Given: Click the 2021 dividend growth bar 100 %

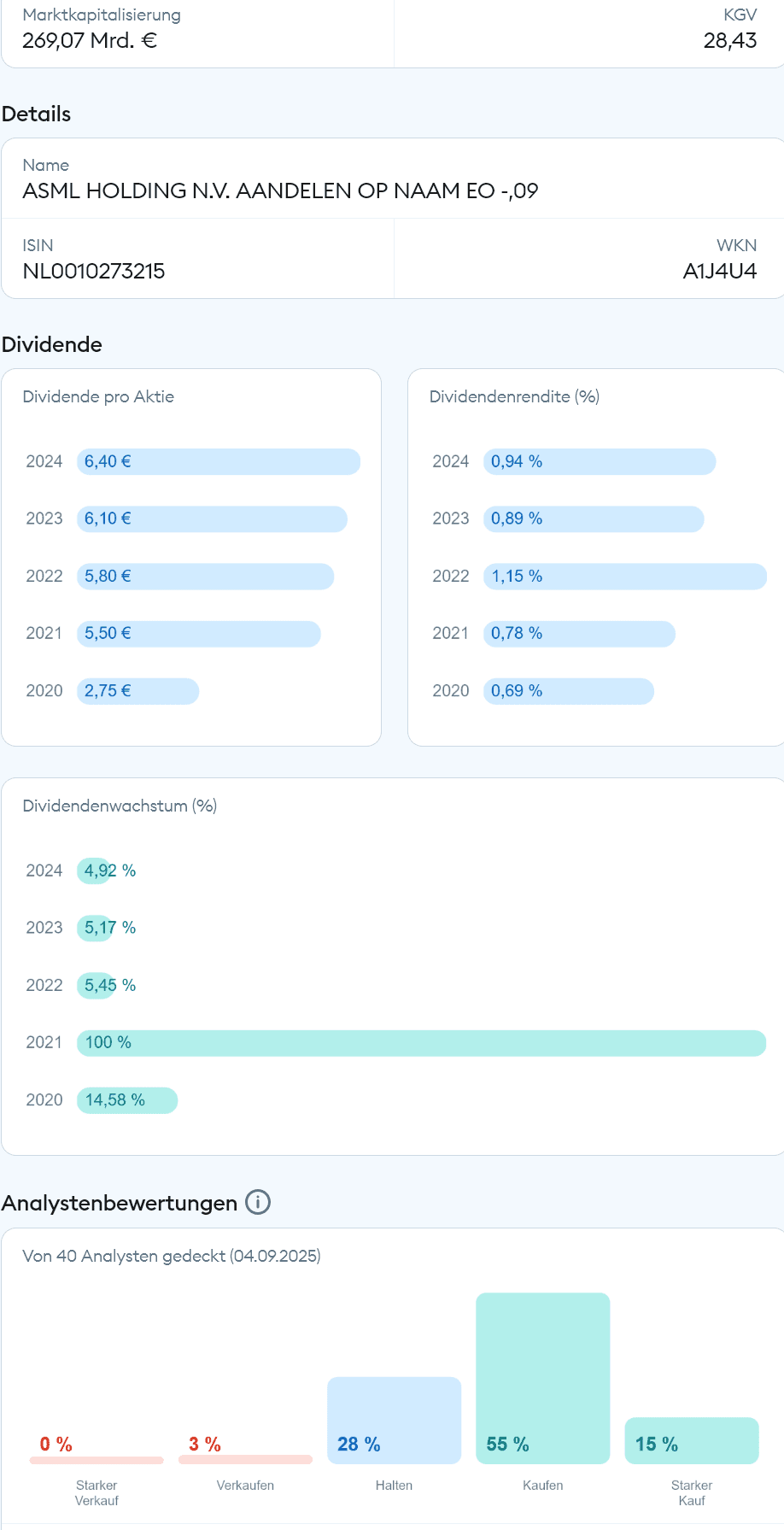Looking at the screenshot, I should tap(421, 1043).
